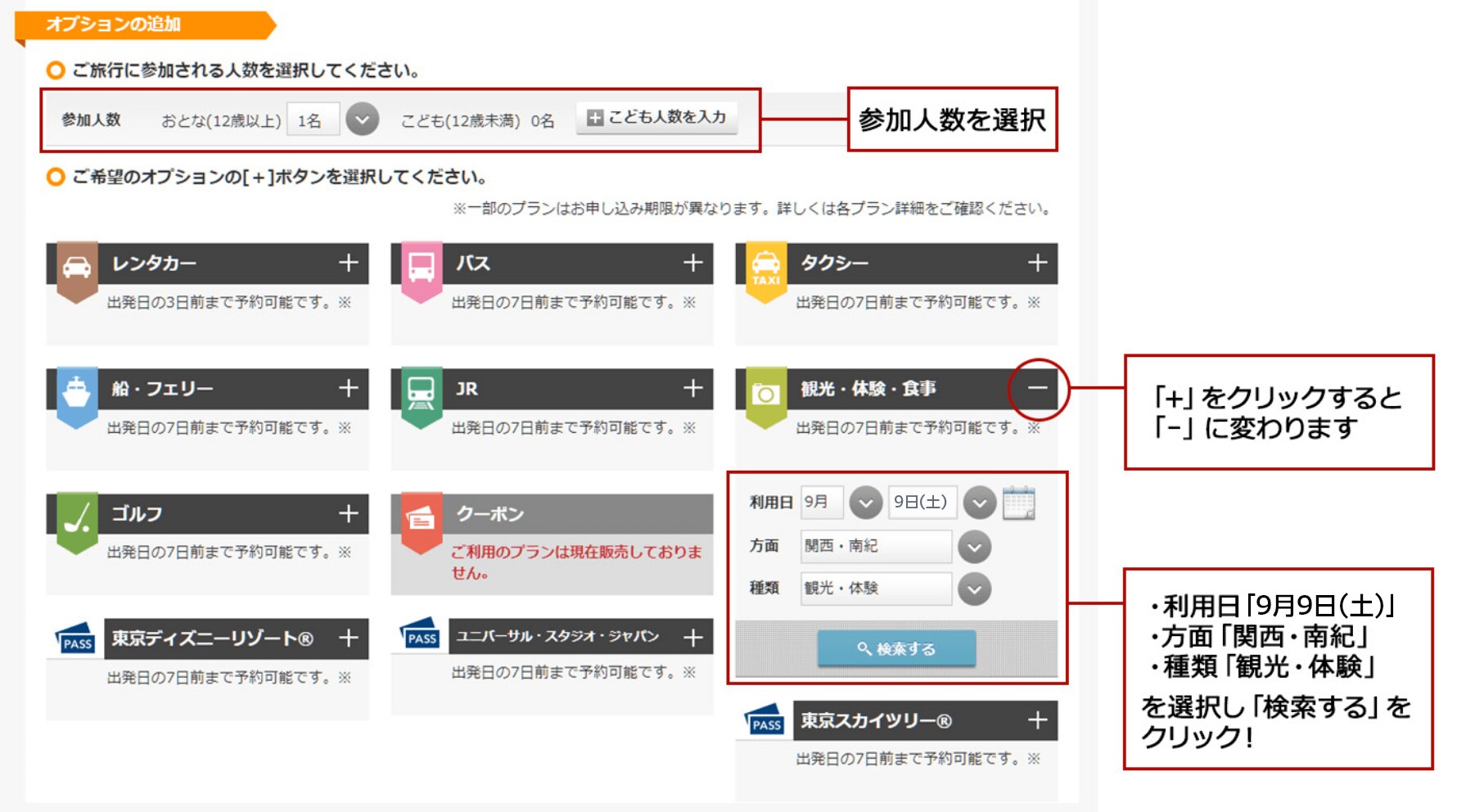1457x812 pixels.
Task: Click the day field showing 9日(土)
Action: coord(922,503)
